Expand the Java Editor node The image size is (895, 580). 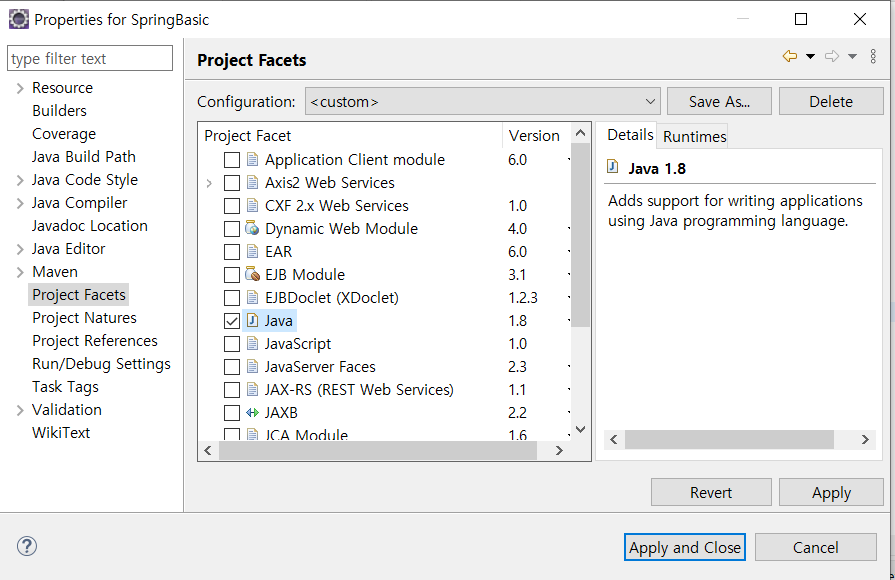[20, 249]
